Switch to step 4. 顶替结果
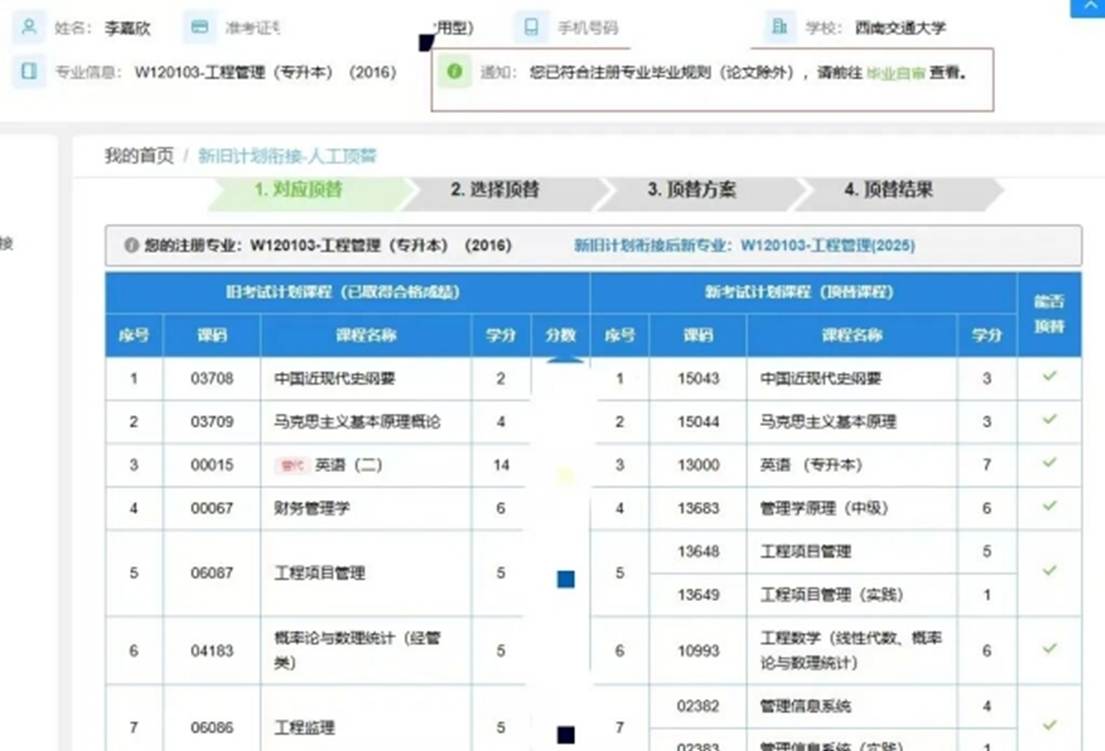 889,190
